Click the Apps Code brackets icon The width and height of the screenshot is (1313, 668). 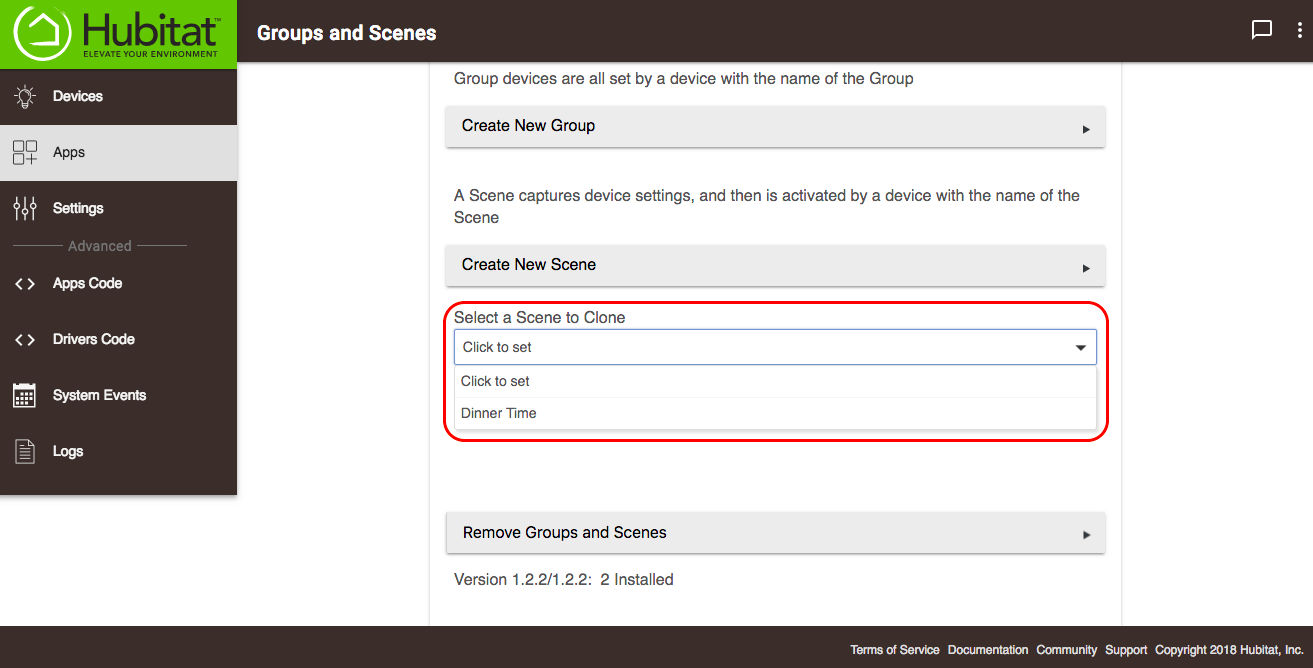(x=25, y=284)
